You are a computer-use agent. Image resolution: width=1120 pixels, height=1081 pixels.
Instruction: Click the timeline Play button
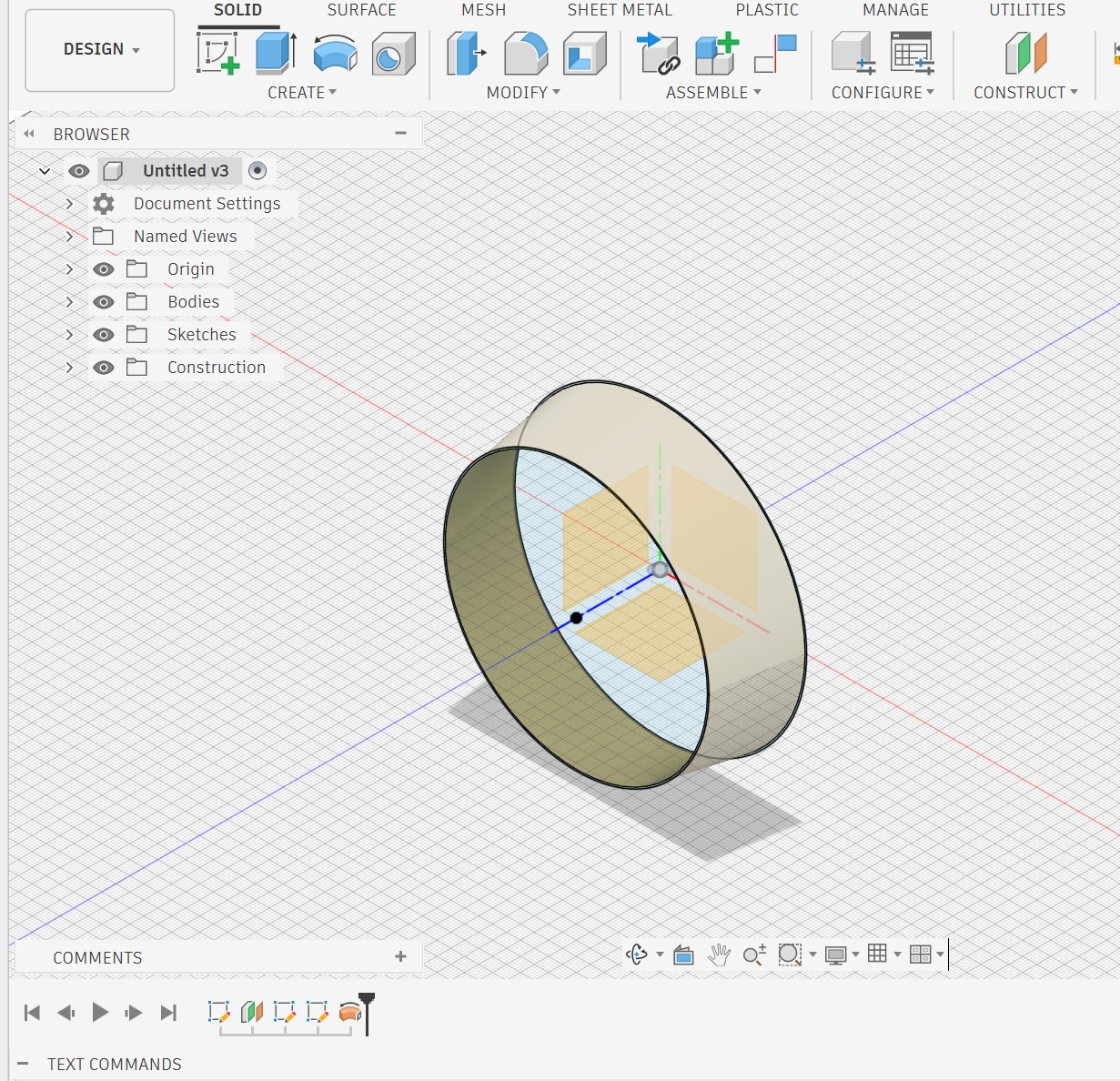[100, 1012]
